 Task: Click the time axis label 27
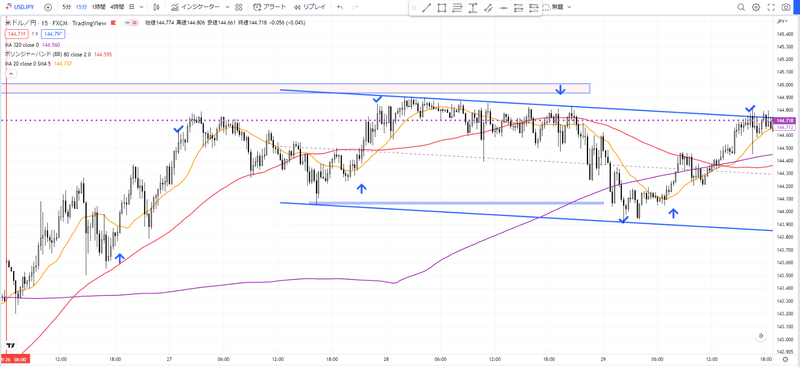[x=169, y=359]
